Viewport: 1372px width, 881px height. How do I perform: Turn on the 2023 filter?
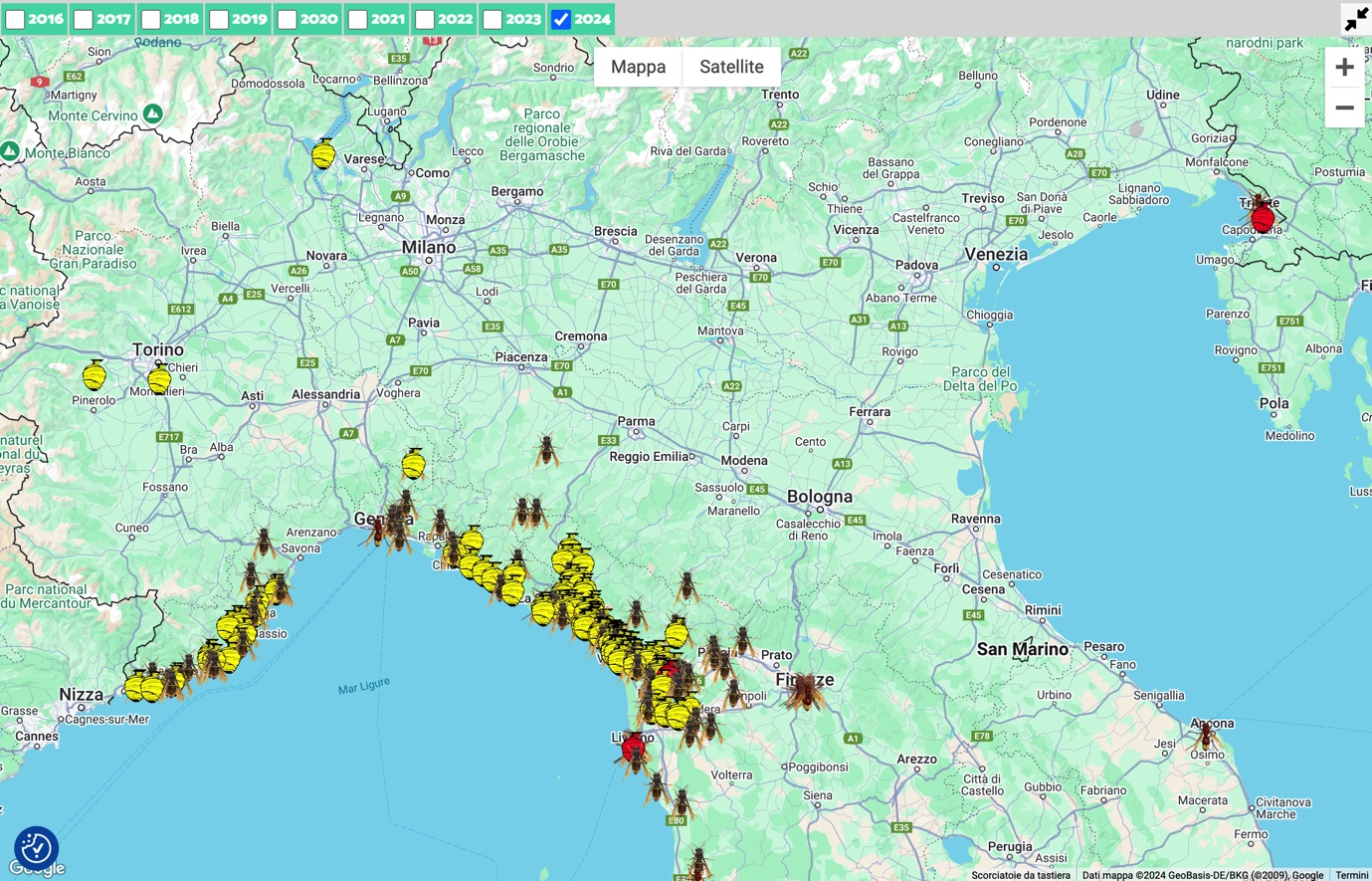pyautogui.click(x=492, y=19)
